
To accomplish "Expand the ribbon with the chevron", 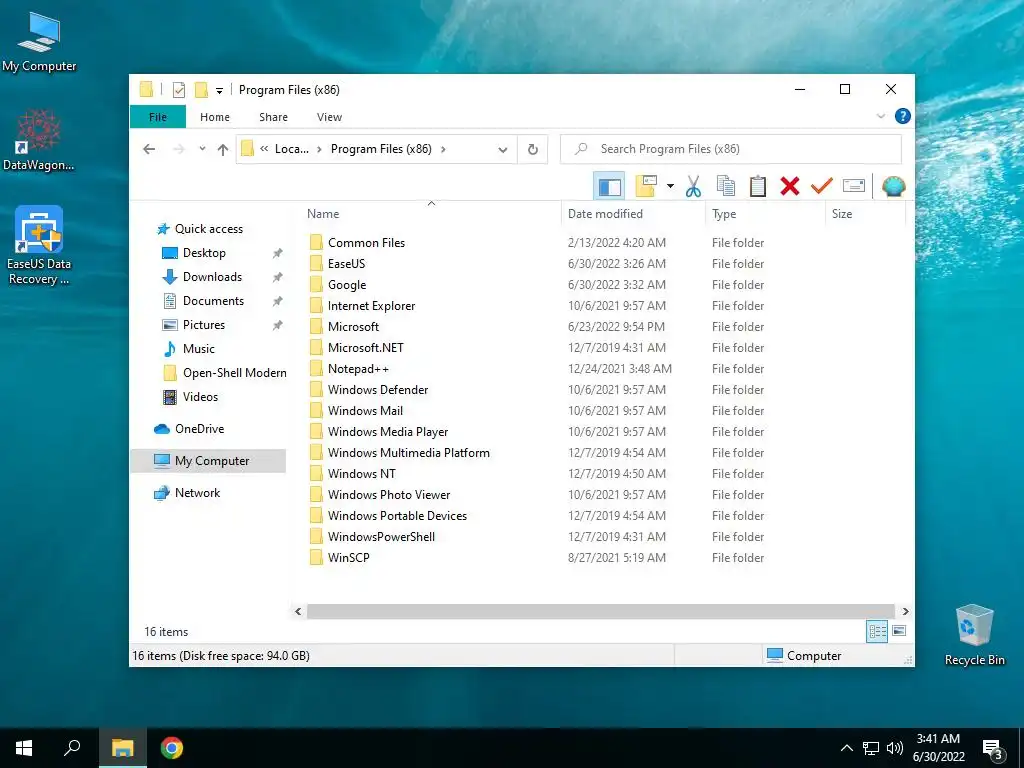I will [880, 116].
